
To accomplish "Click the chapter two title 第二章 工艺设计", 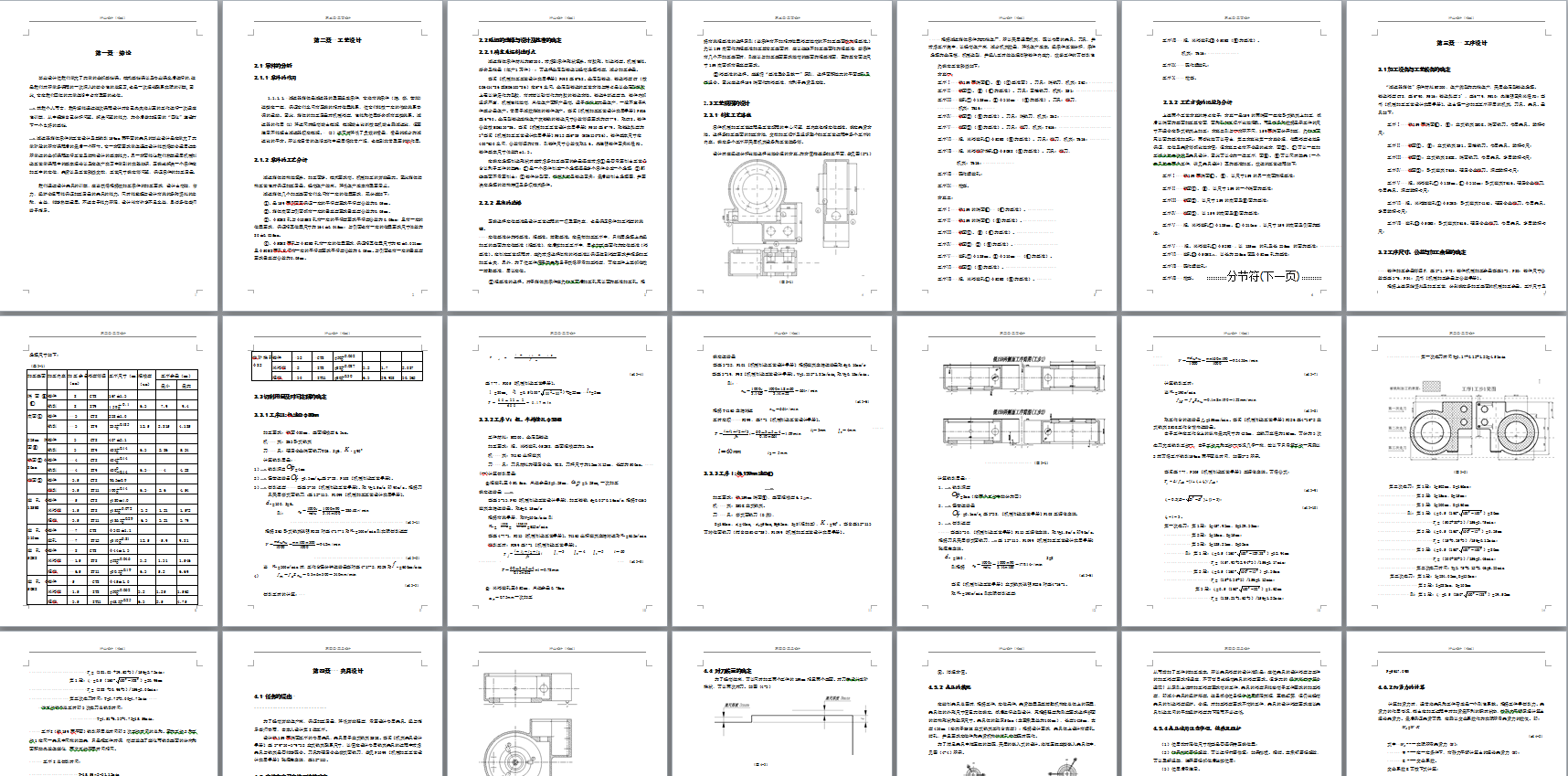I will 337,40.
